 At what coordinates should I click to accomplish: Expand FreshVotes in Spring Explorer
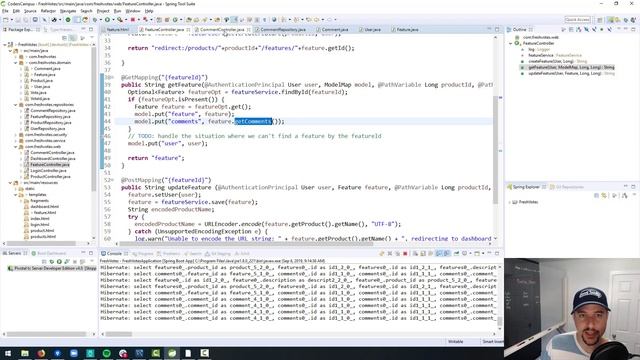click(x=510, y=202)
